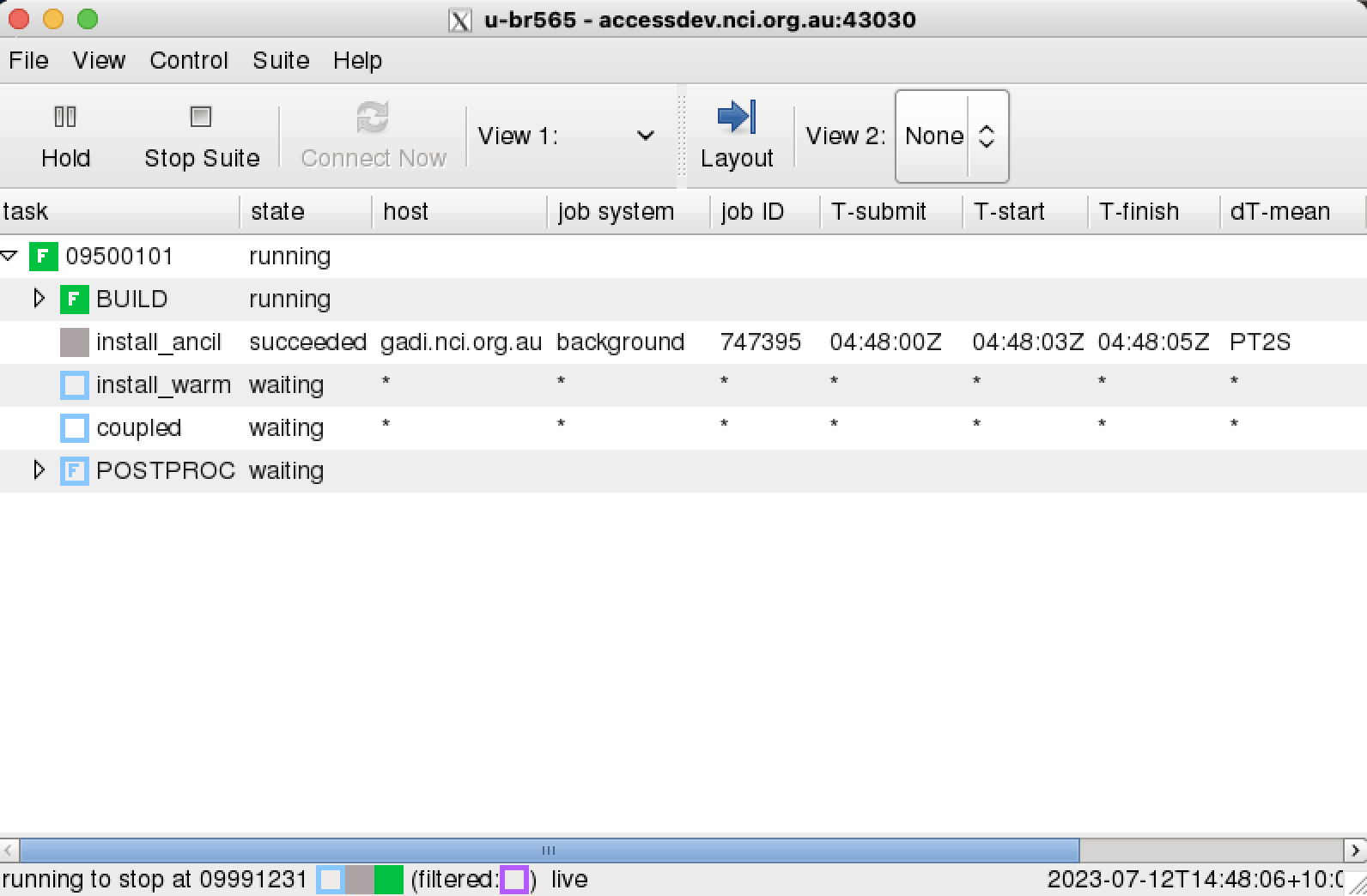Click the X11 icon in title bar
This screenshot has height=896, width=1367.
[x=460, y=20]
